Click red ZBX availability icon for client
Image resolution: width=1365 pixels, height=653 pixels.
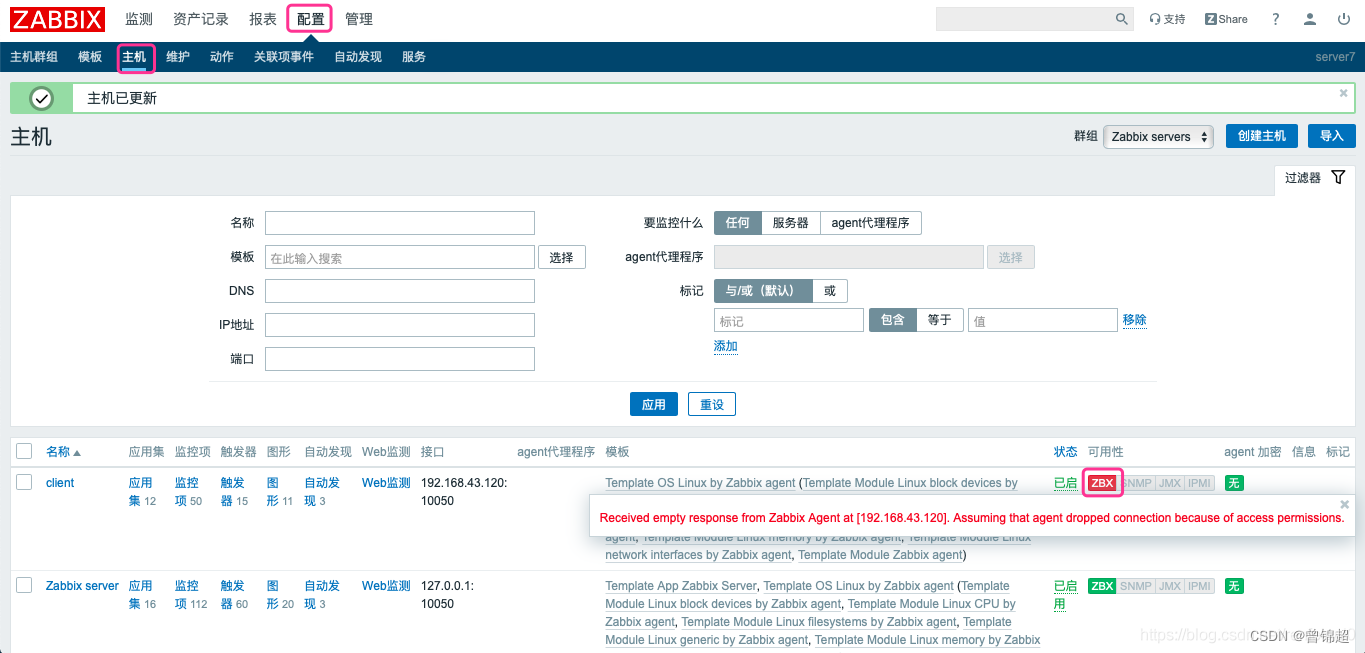[x=1102, y=483]
